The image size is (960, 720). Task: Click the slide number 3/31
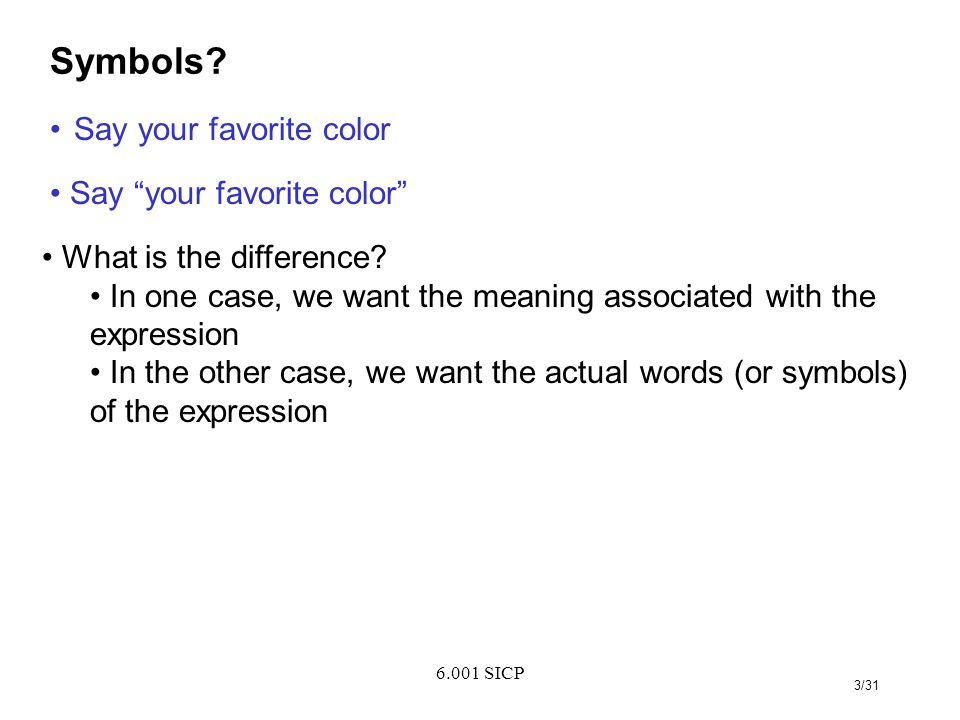[x=866, y=685]
